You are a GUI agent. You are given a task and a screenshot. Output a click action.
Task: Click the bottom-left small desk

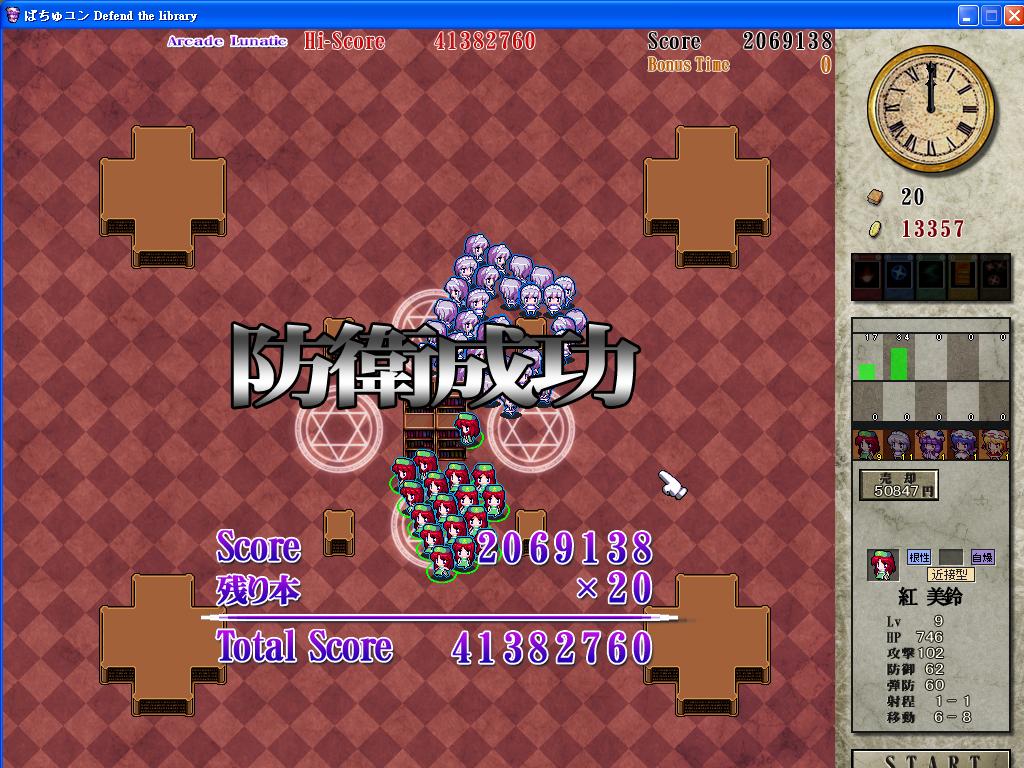tap(339, 532)
